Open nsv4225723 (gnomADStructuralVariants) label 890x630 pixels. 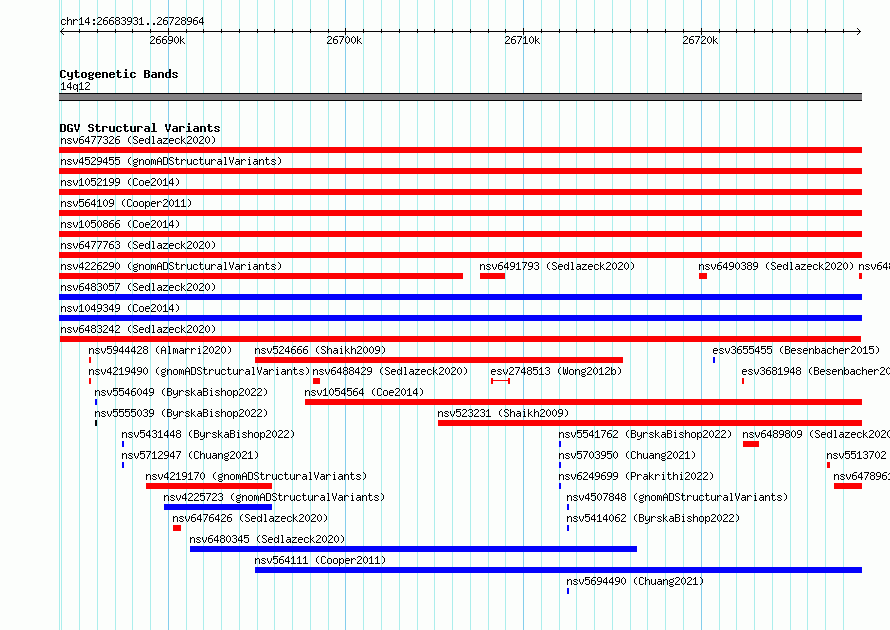[x=274, y=497]
